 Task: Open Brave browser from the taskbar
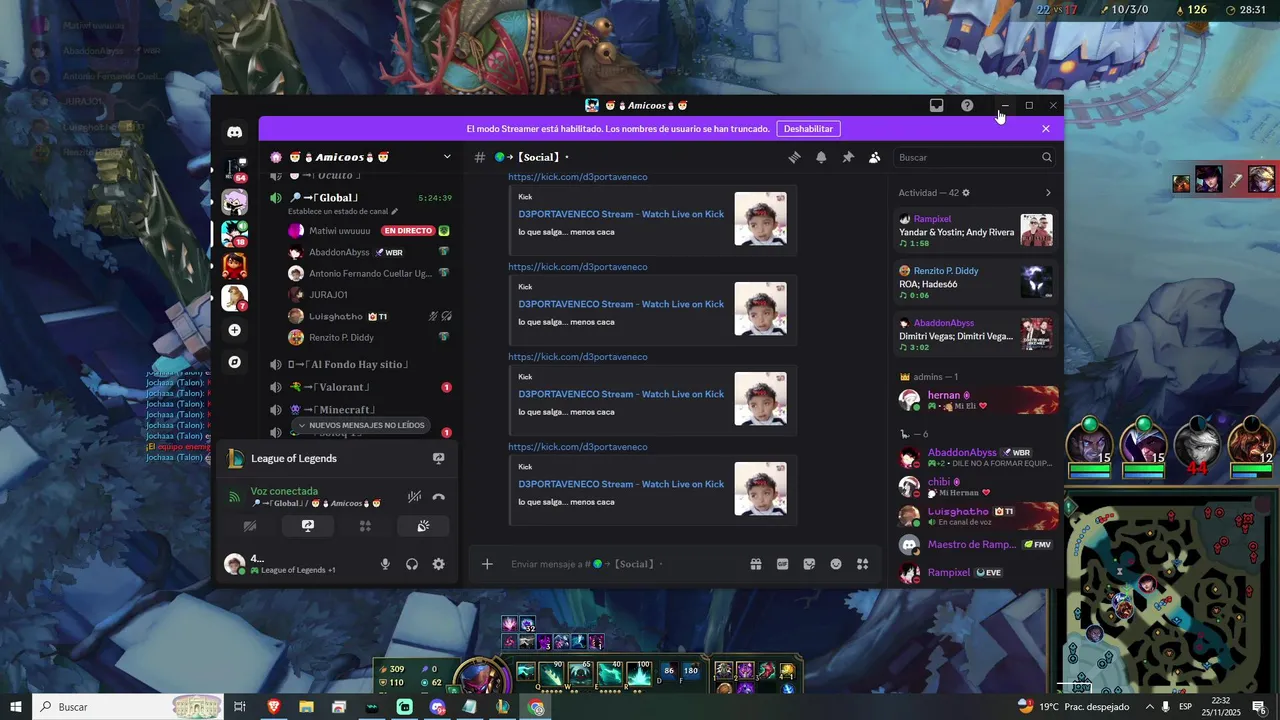[274, 707]
